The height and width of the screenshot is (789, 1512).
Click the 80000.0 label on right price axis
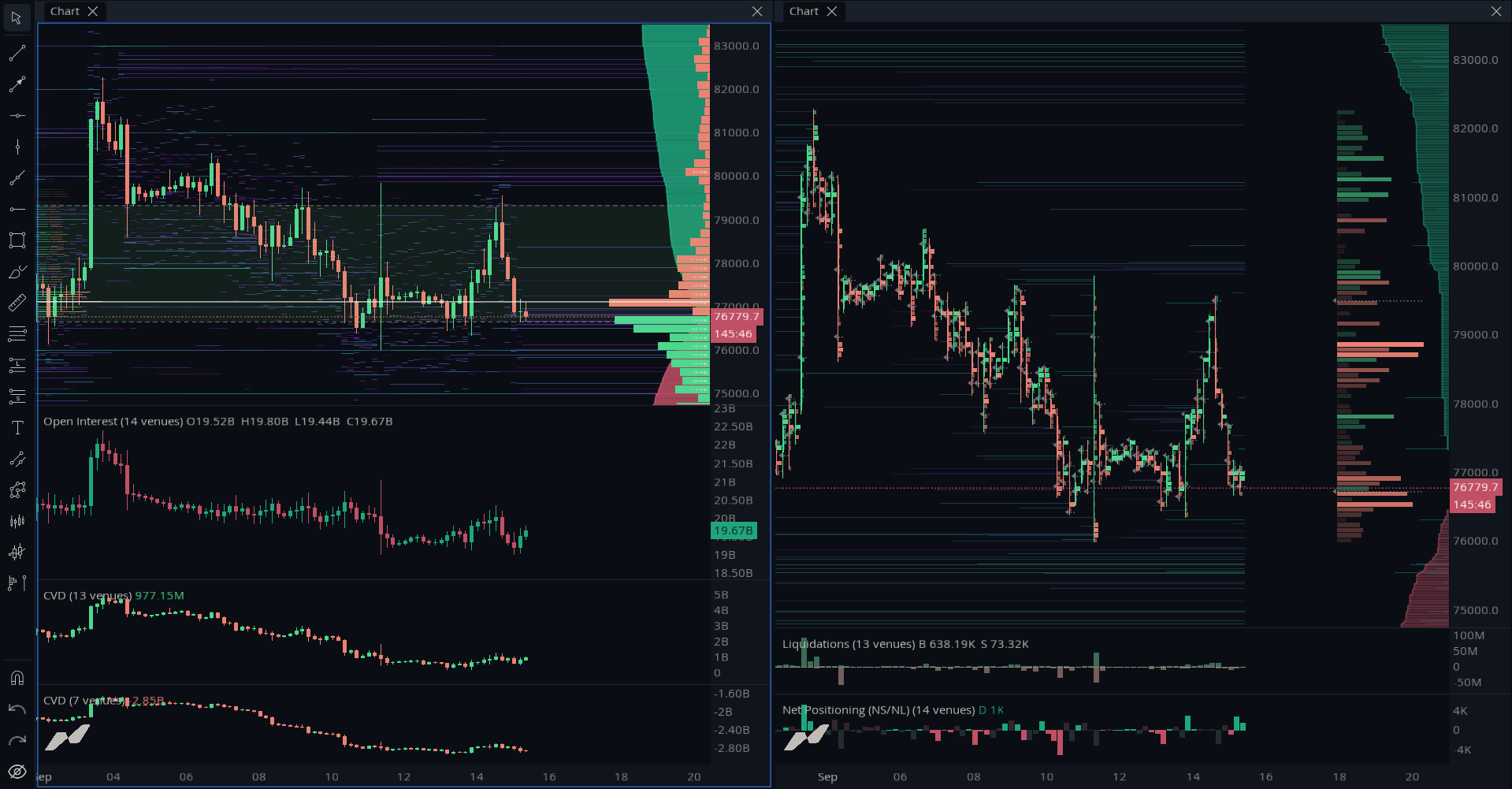pyautogui.click(x=1476, y=266)
